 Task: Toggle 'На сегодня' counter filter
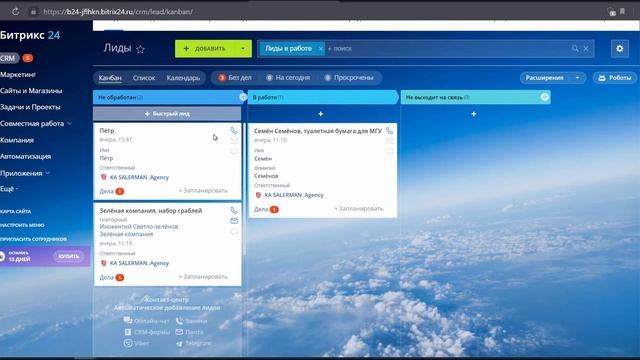tap(288, 78)
